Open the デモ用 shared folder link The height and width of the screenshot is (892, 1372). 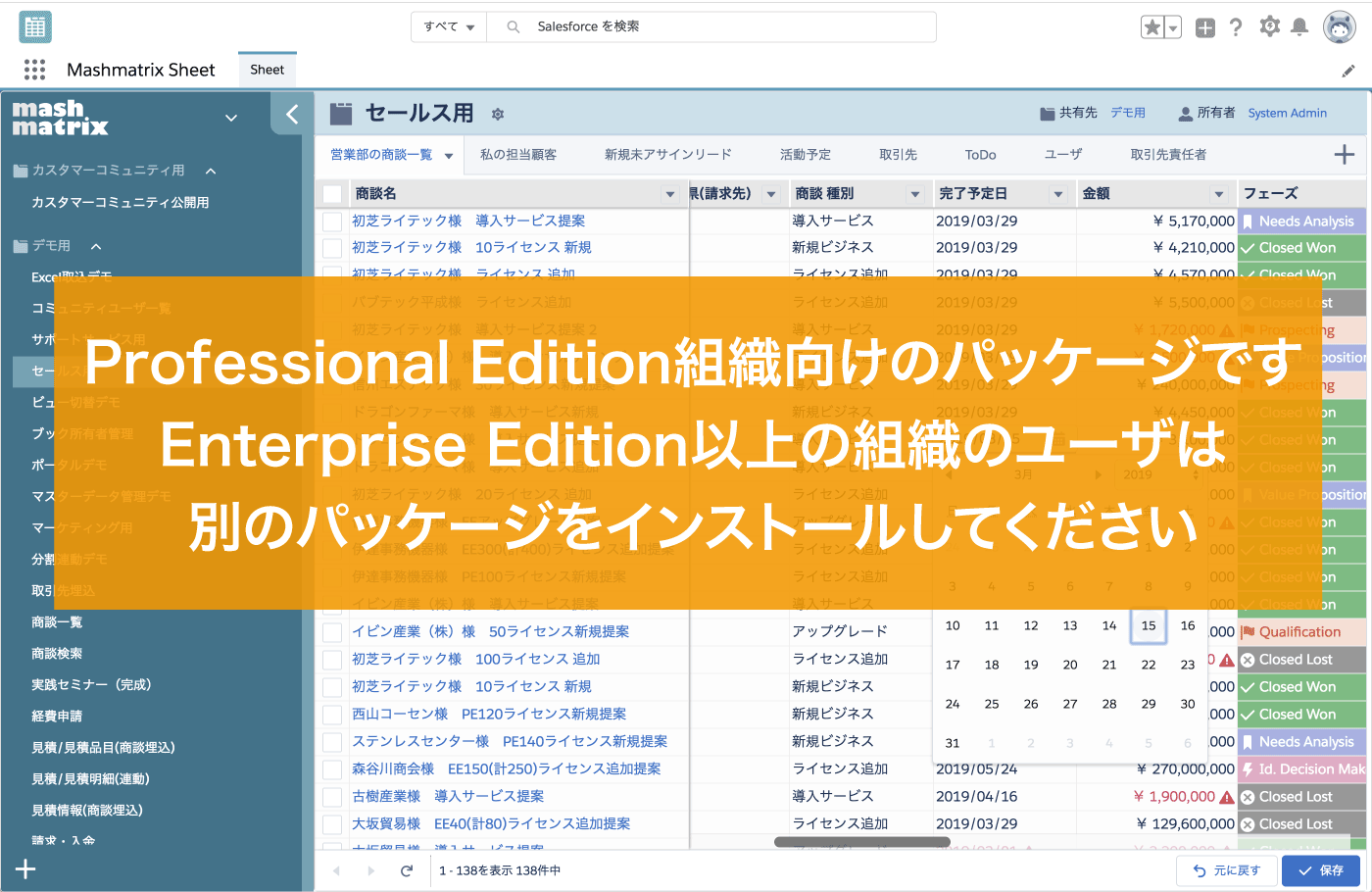[1128, 113]
